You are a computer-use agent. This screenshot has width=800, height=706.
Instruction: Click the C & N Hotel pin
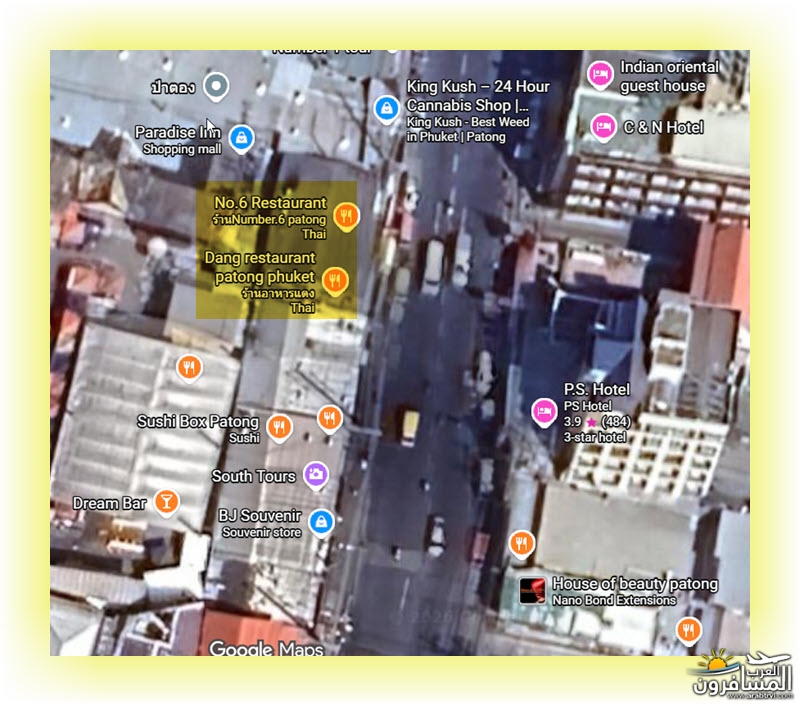(x=602, y=127)
